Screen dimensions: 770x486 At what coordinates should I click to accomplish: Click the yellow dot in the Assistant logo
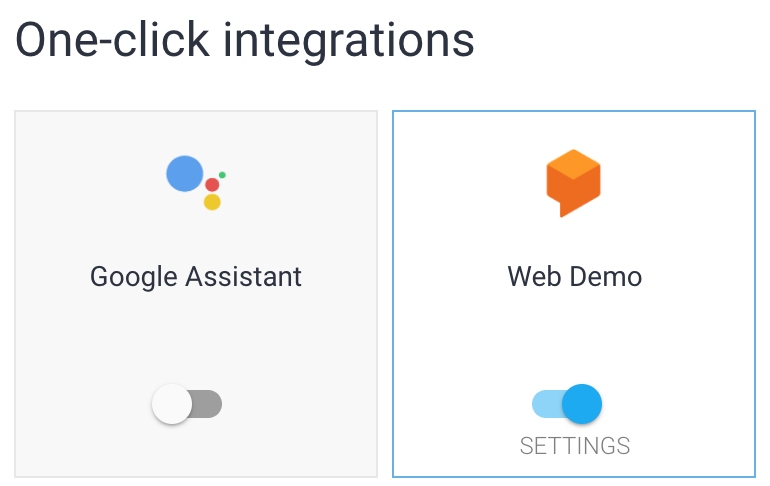(x=212, y=202)
